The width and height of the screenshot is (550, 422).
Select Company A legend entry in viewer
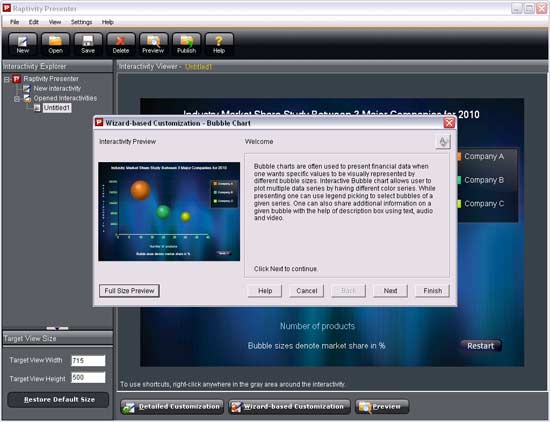click(481, 156)
